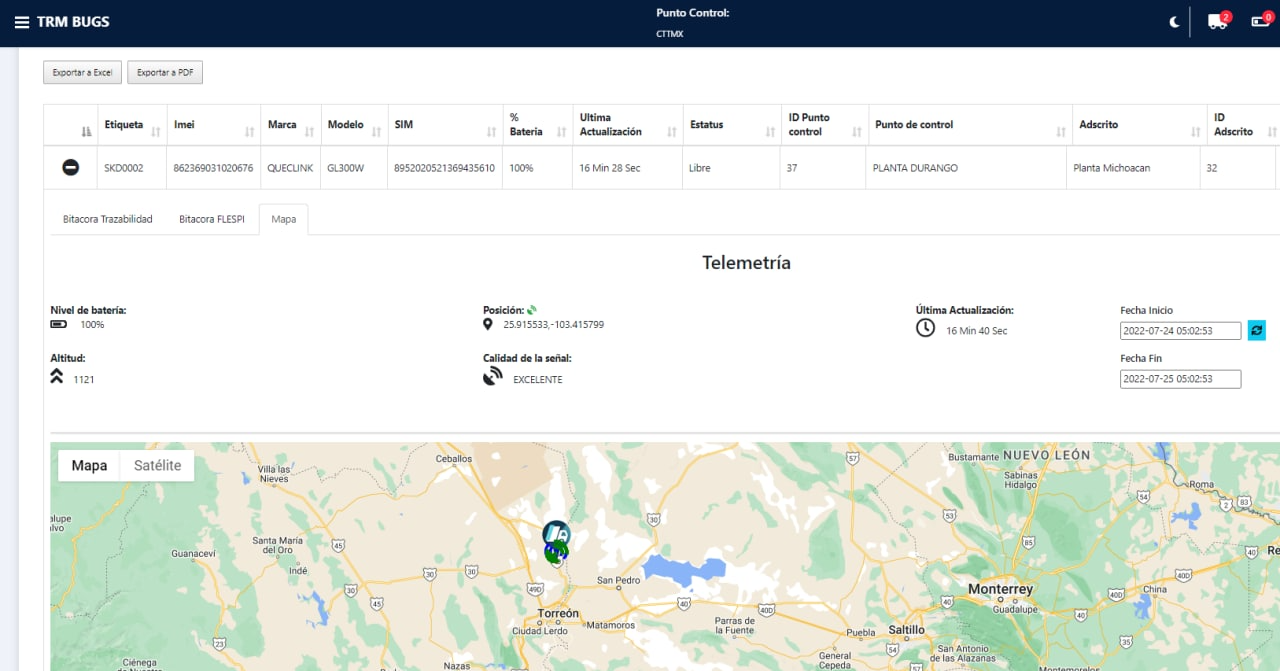The image size is (1280, 671).
Task: Select the Mapa view type
Action: pyautogui.click(x=89, y=465)
